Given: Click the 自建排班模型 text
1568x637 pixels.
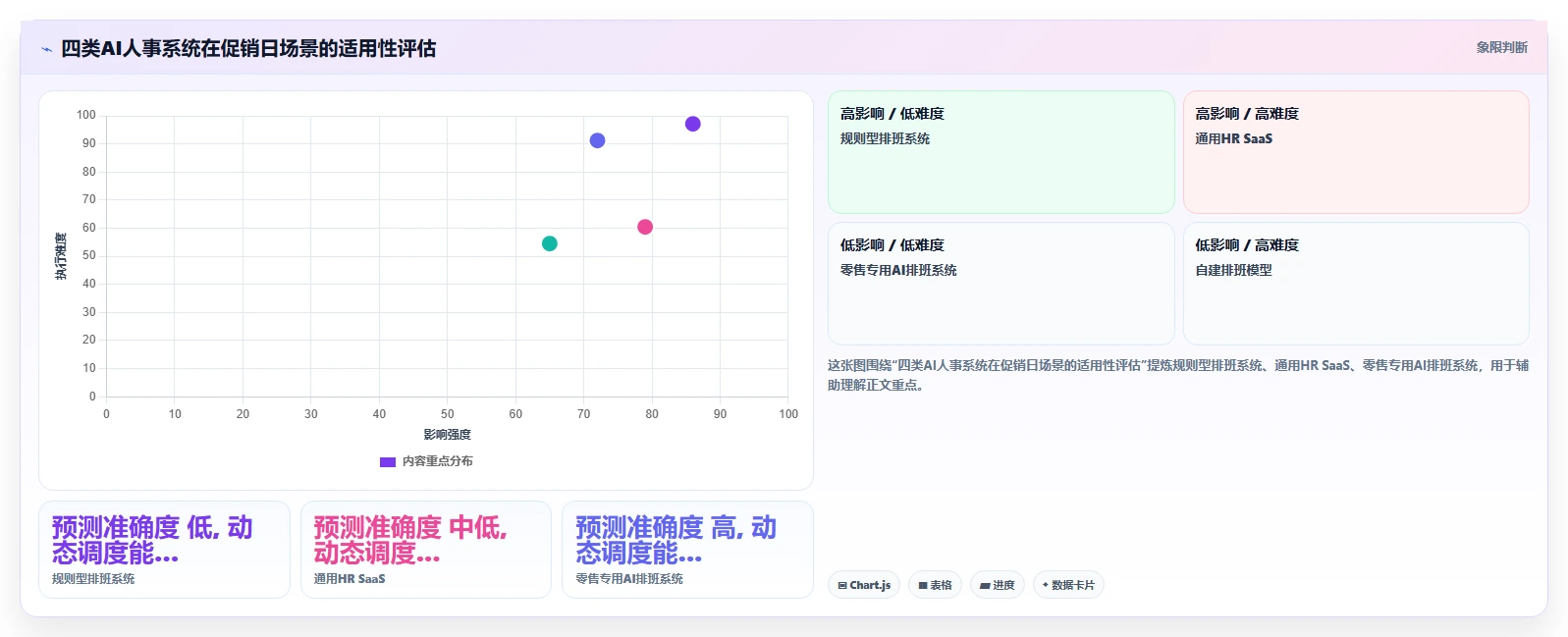Looking at the screenshot, I should 1233,271.
